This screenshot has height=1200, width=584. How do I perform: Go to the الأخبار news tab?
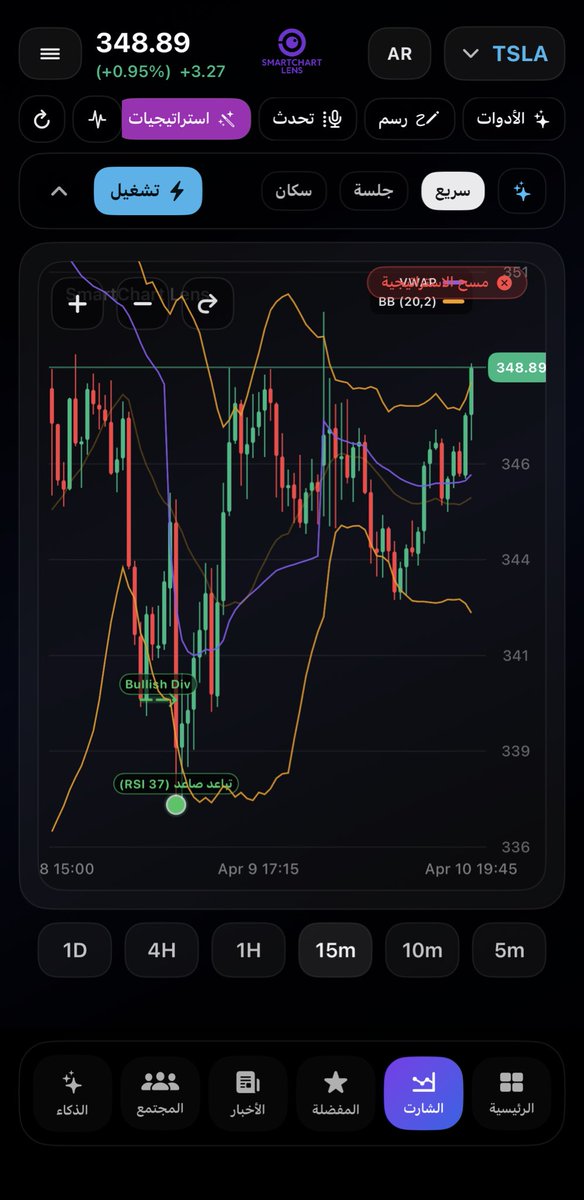click(x=248, y=1094)
